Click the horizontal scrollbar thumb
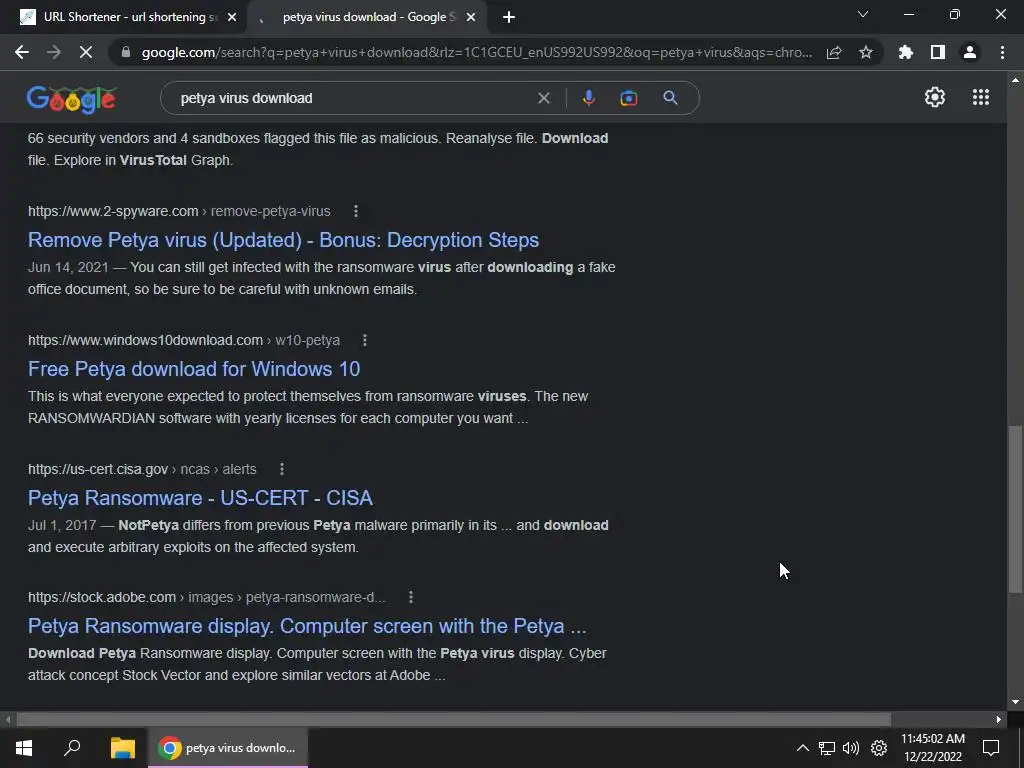The width and height of the screenshot is (1024, 768). pyautogui.click(x=454, y=720)
